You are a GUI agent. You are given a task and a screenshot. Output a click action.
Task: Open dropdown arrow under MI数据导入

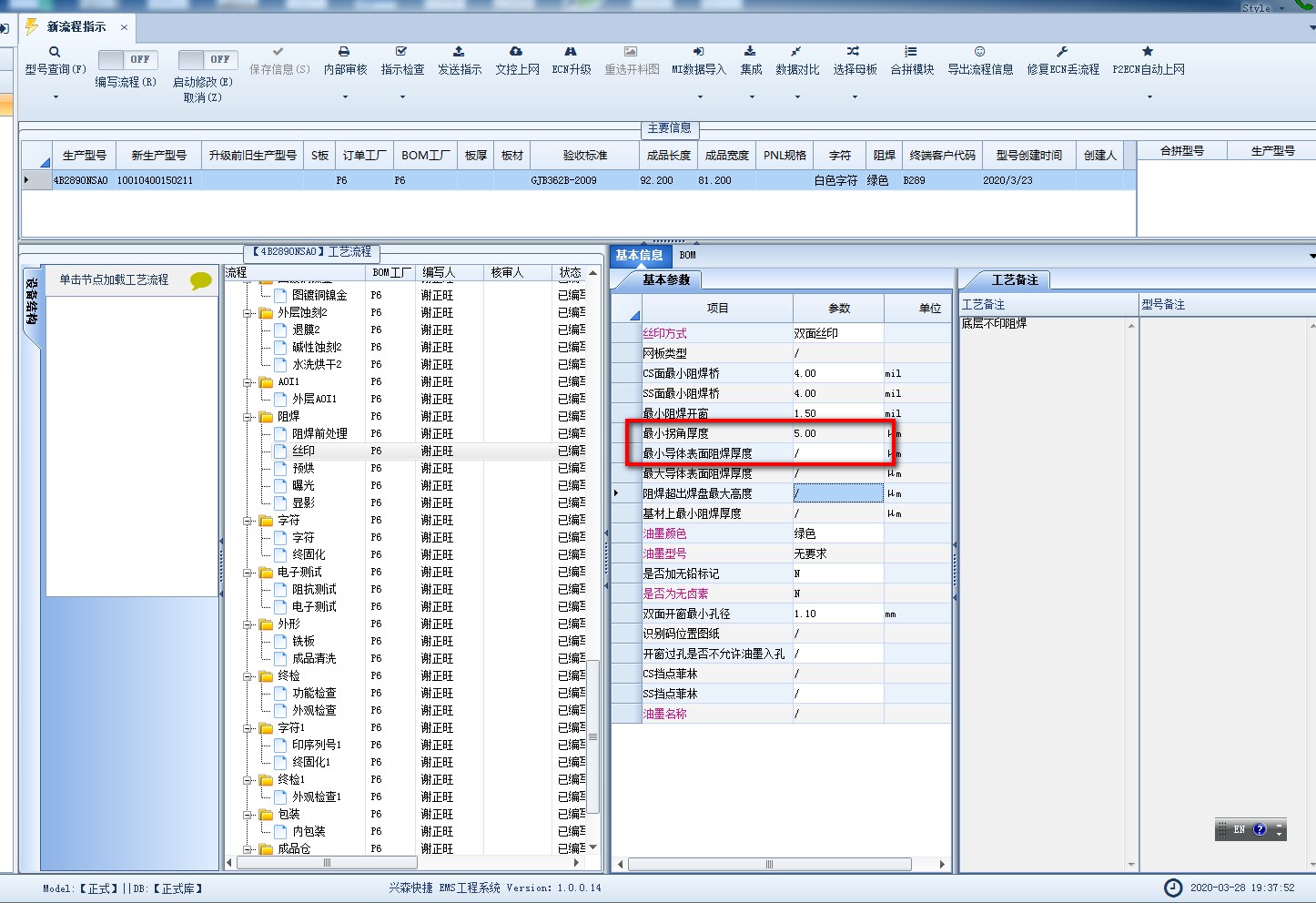point(700,96)
